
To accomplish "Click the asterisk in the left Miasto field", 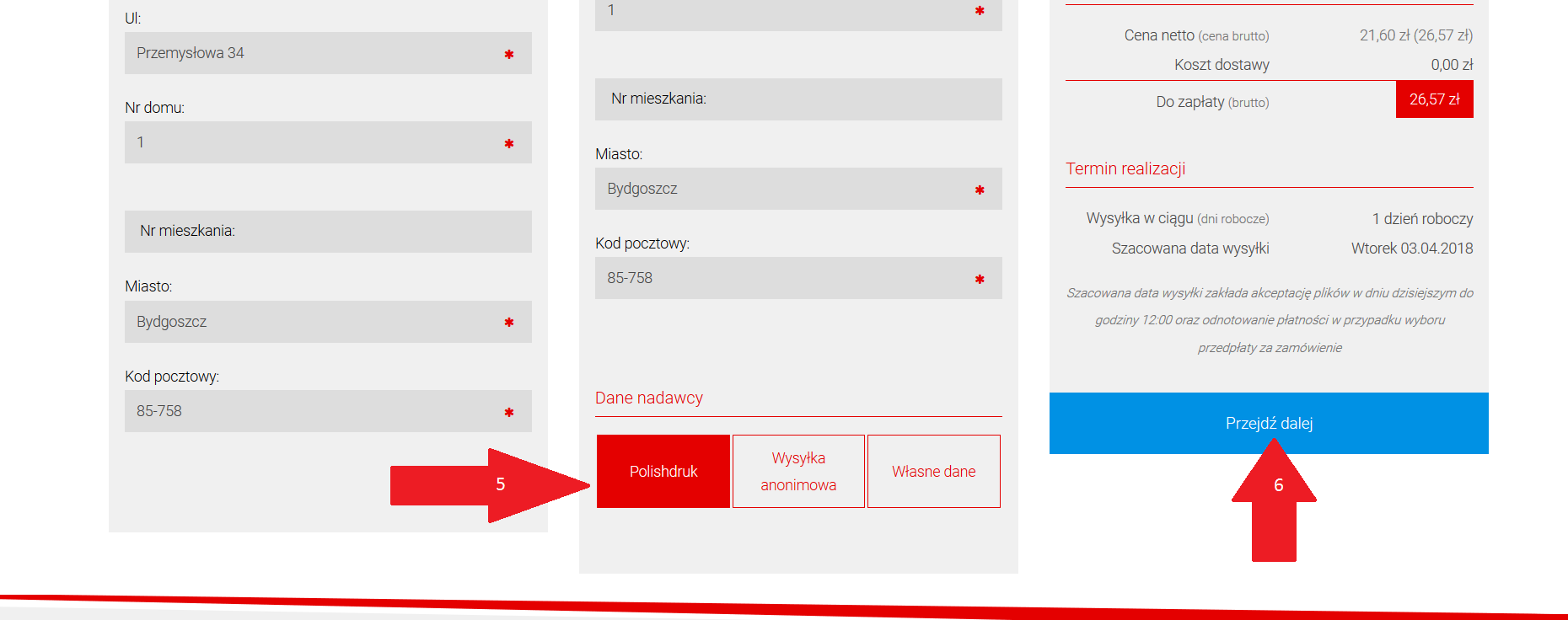I will coord(508,323).
